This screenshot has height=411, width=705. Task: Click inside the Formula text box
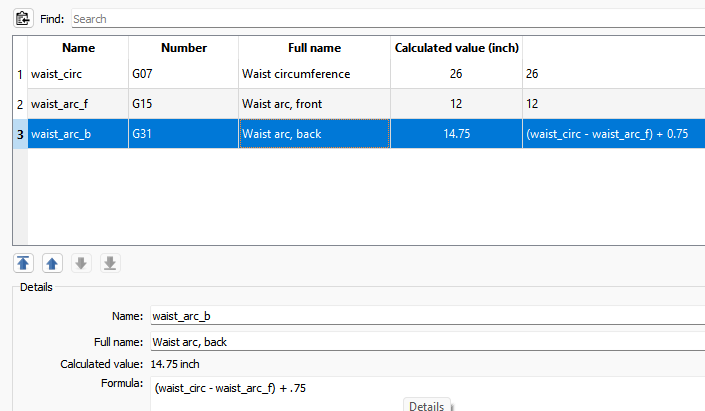coord(428,388)
